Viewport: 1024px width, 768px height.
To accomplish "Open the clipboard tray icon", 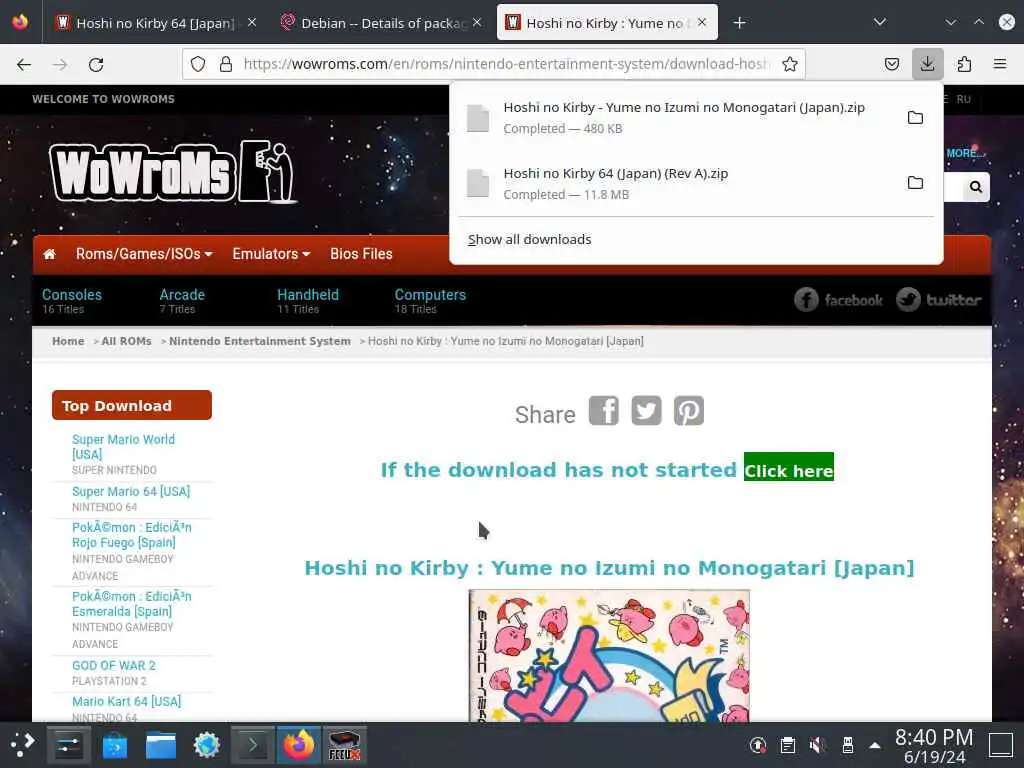I will (788, 745).
